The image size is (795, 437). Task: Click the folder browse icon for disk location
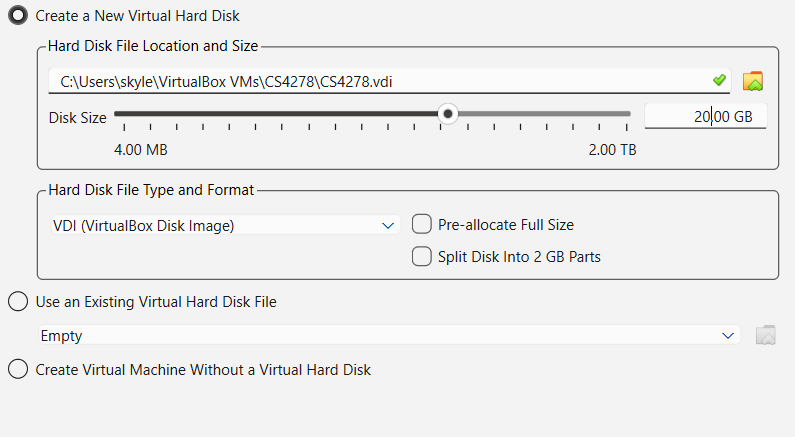[x=753, y=81]
